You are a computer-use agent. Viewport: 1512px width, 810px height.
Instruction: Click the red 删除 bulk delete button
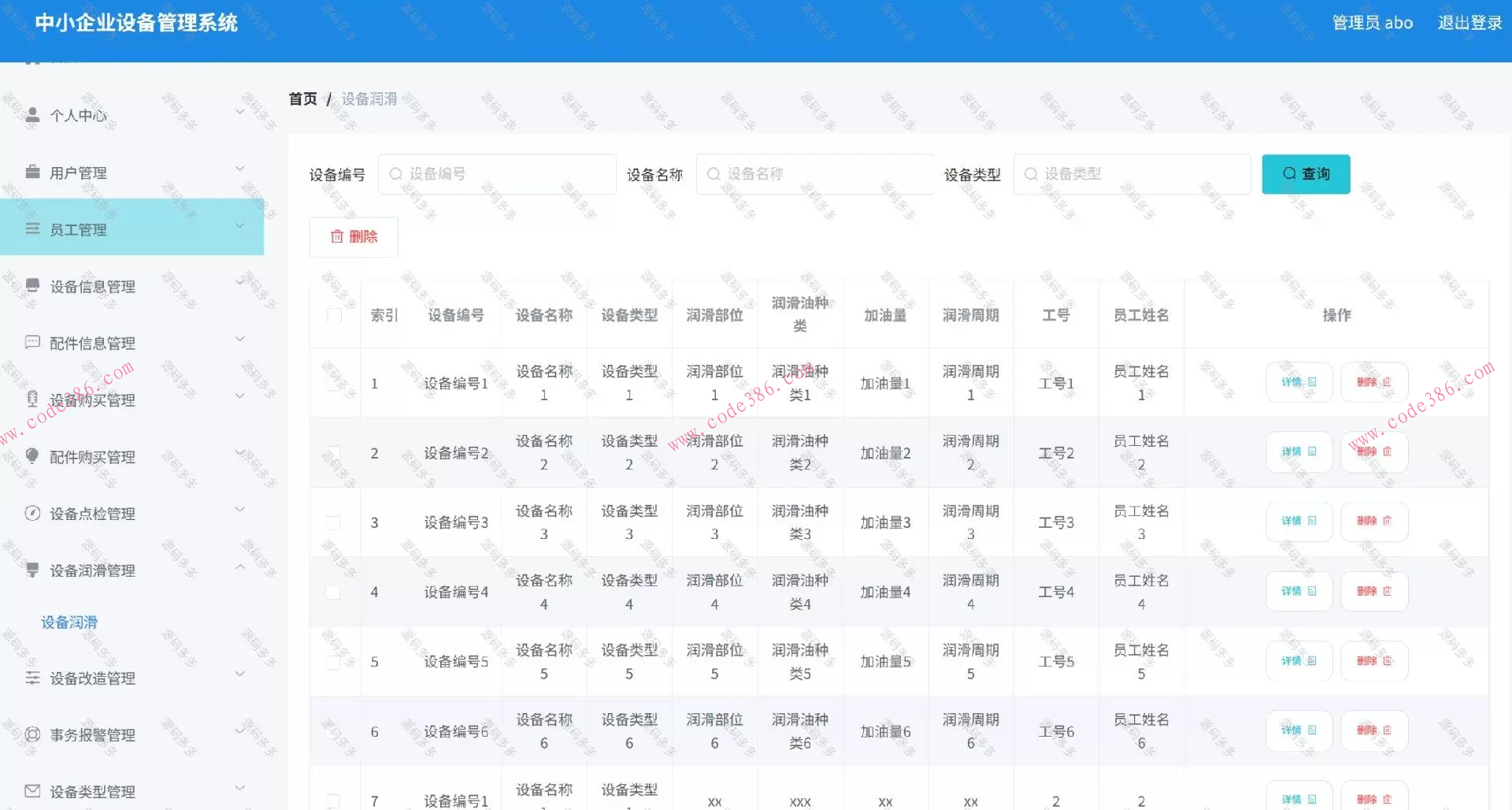point(354,236)
